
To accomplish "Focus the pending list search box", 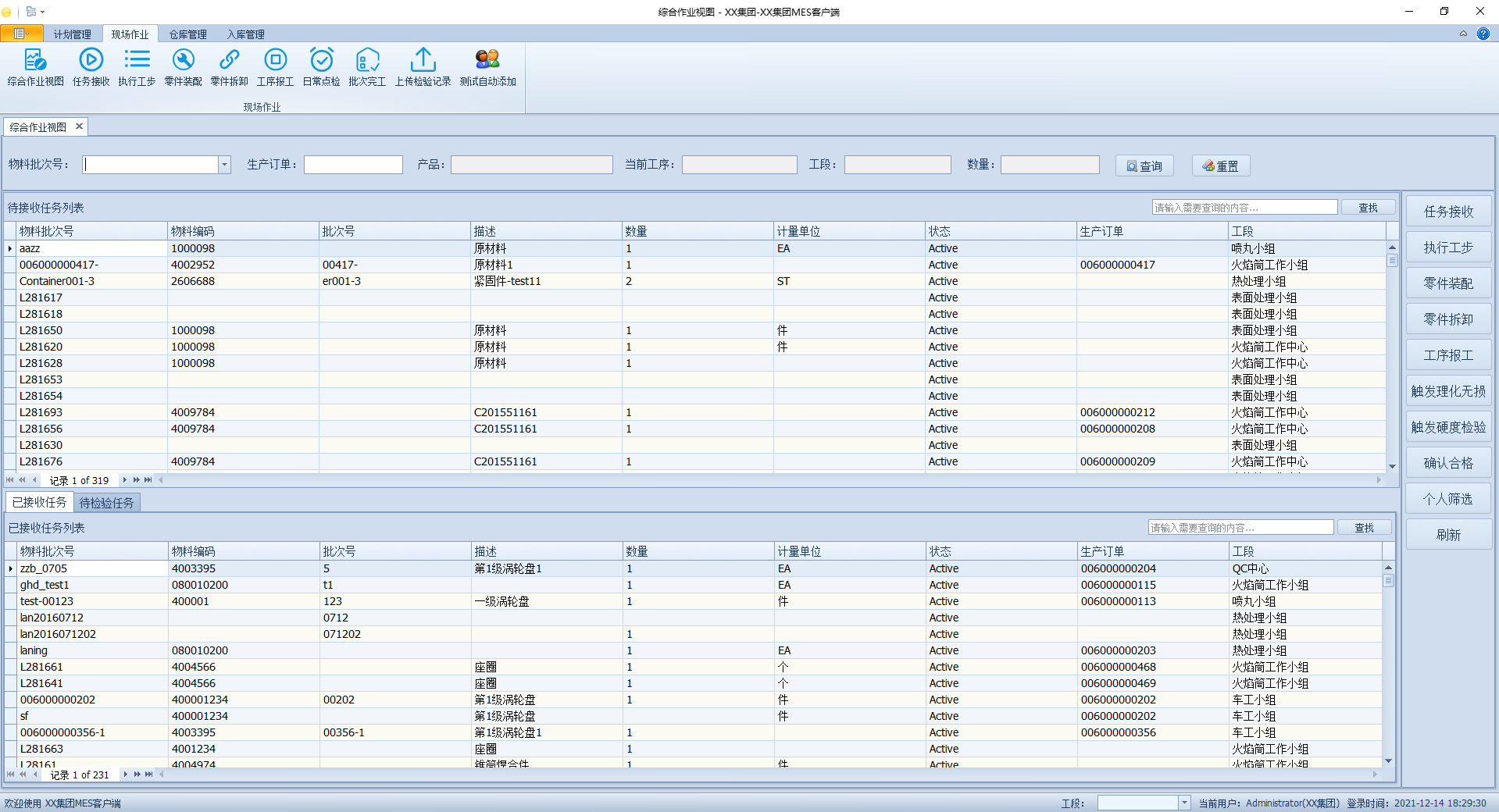I will (x=1244, y=208).
